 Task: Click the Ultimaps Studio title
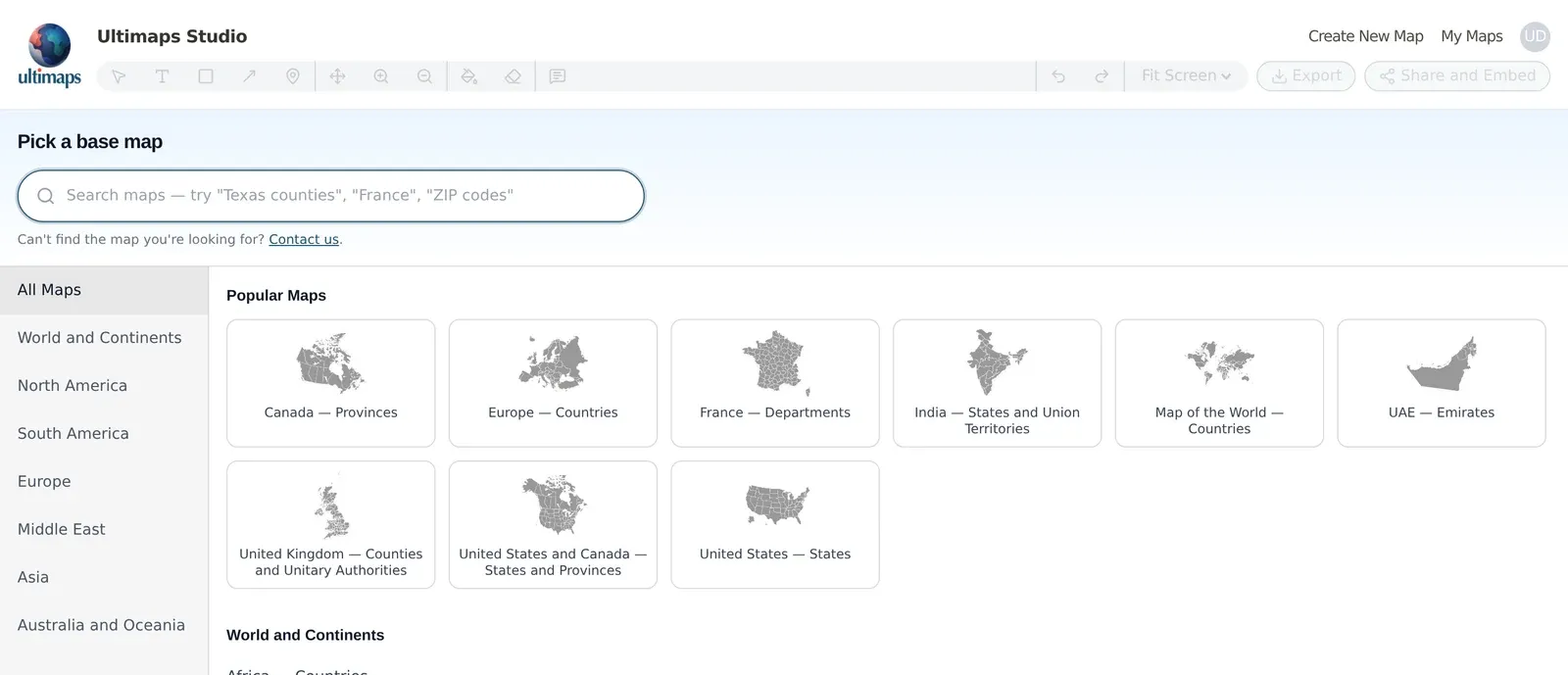tap(171, 36)
